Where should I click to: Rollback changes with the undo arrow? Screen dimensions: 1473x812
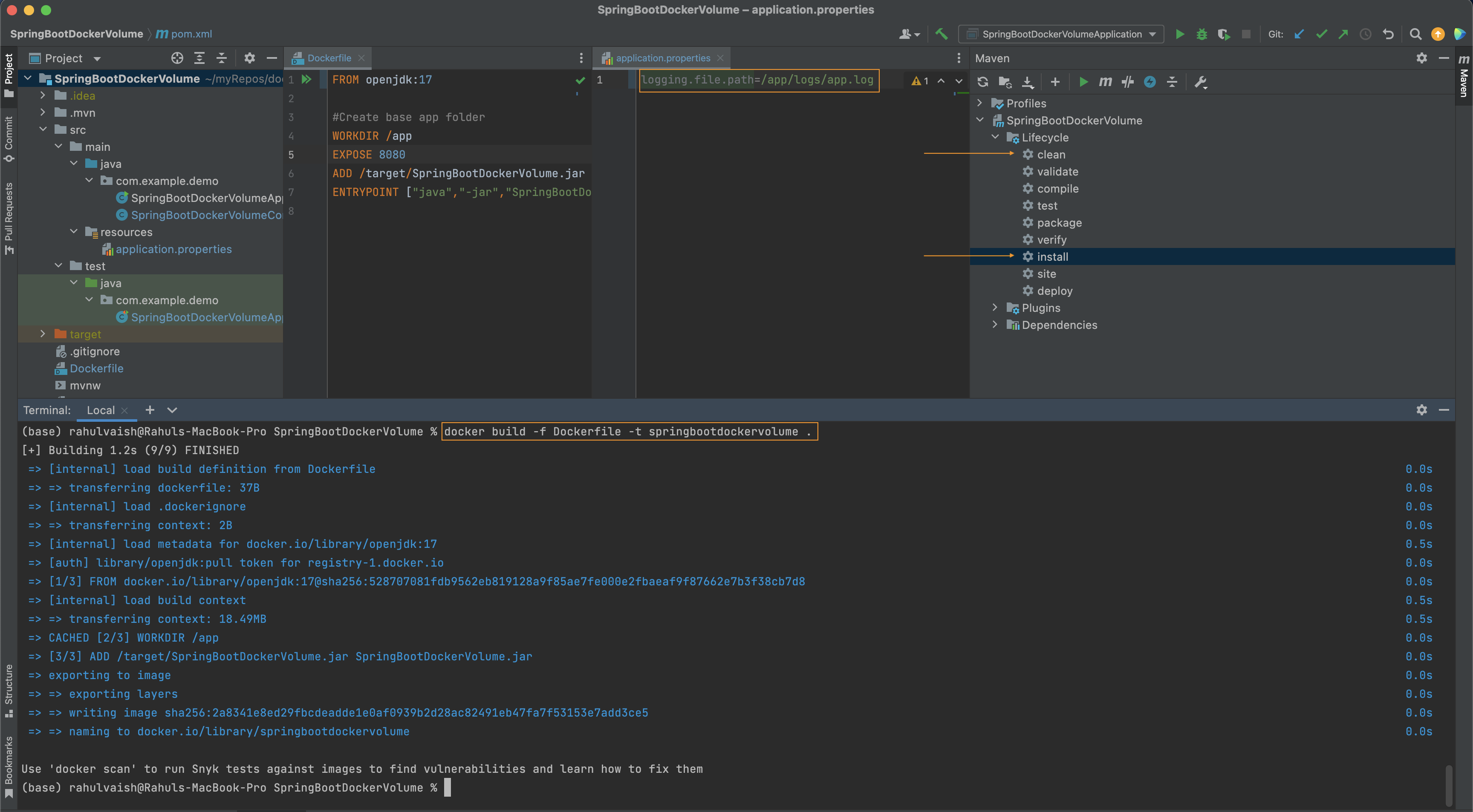click(1388, 34)
